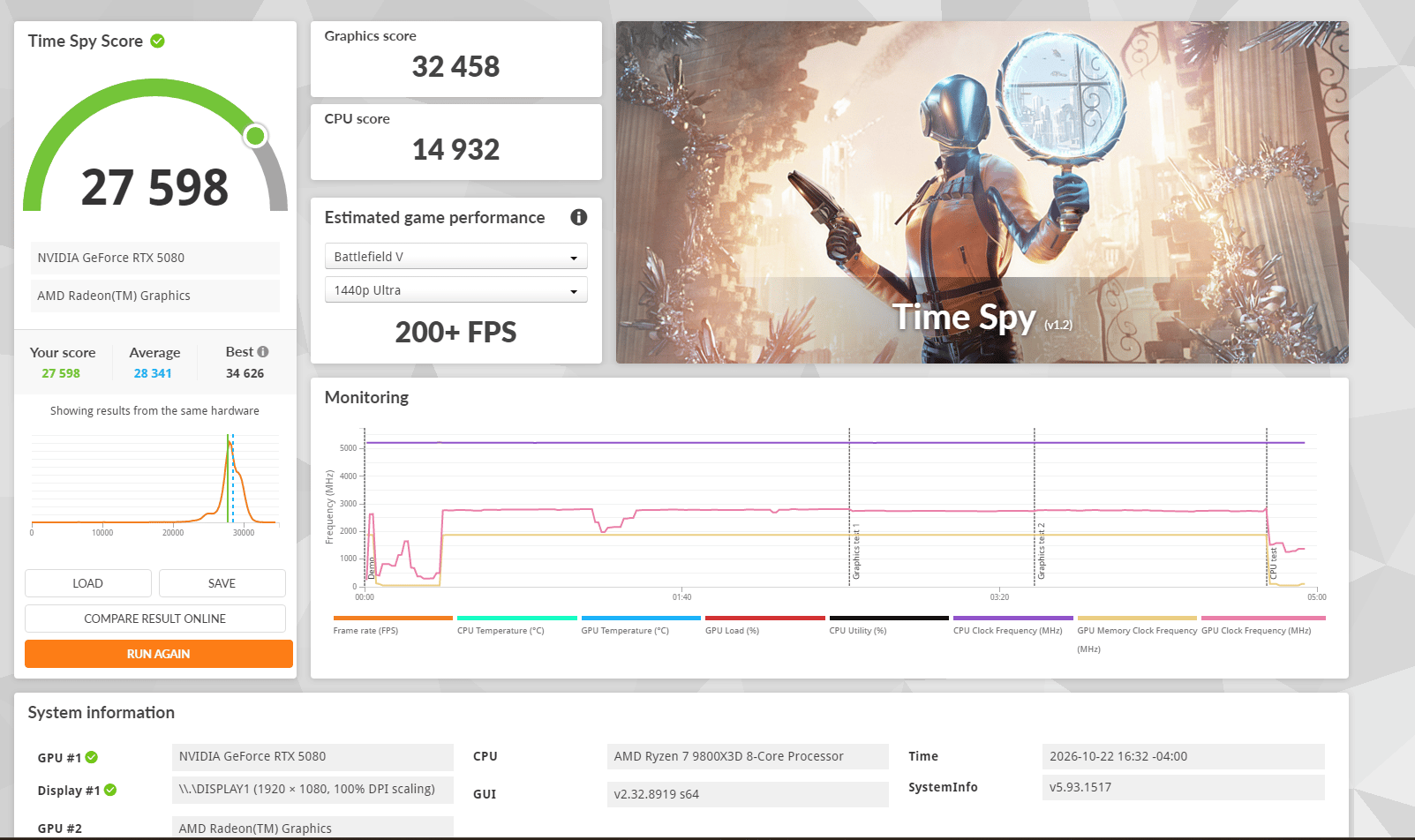This screenshot has height=840, width=1415.
Task: Click the GUI version v2.32.8919 s64
Action: [748, 794]
